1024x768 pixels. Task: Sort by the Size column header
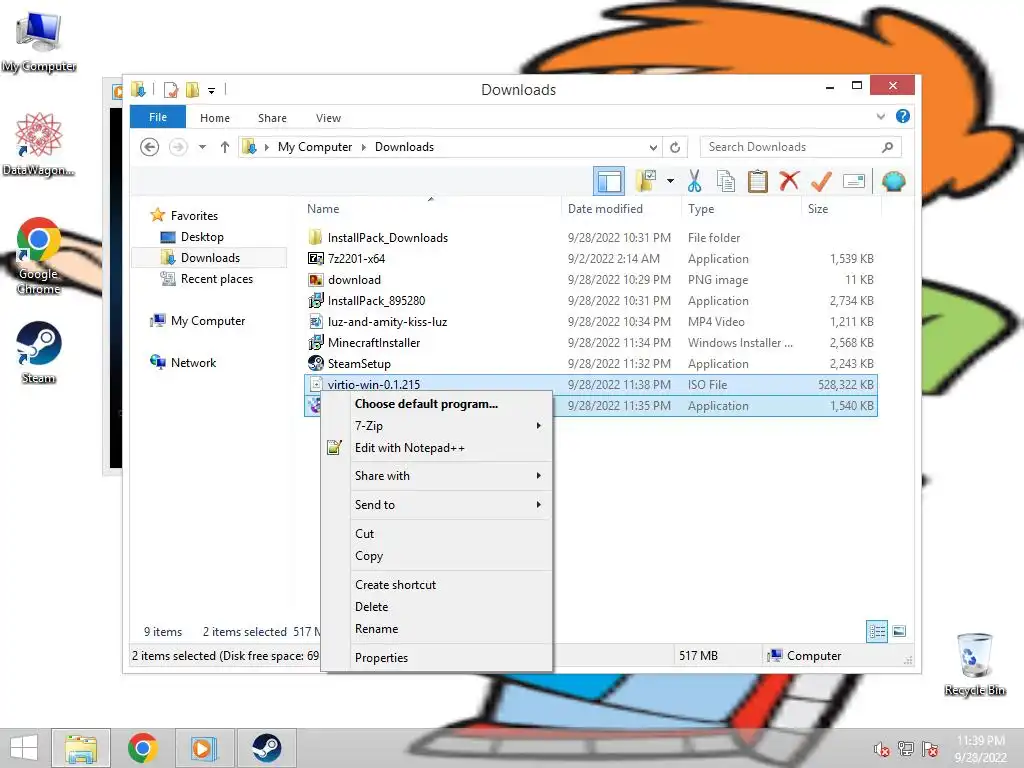point(818,209)
